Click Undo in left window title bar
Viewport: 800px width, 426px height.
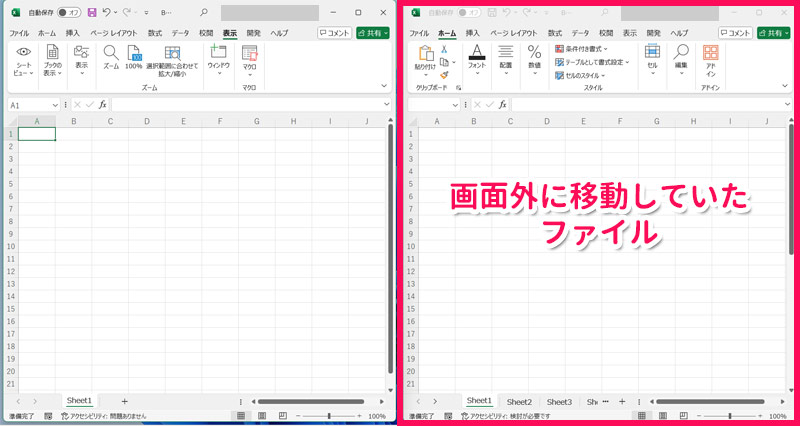[x=106, y=12]
